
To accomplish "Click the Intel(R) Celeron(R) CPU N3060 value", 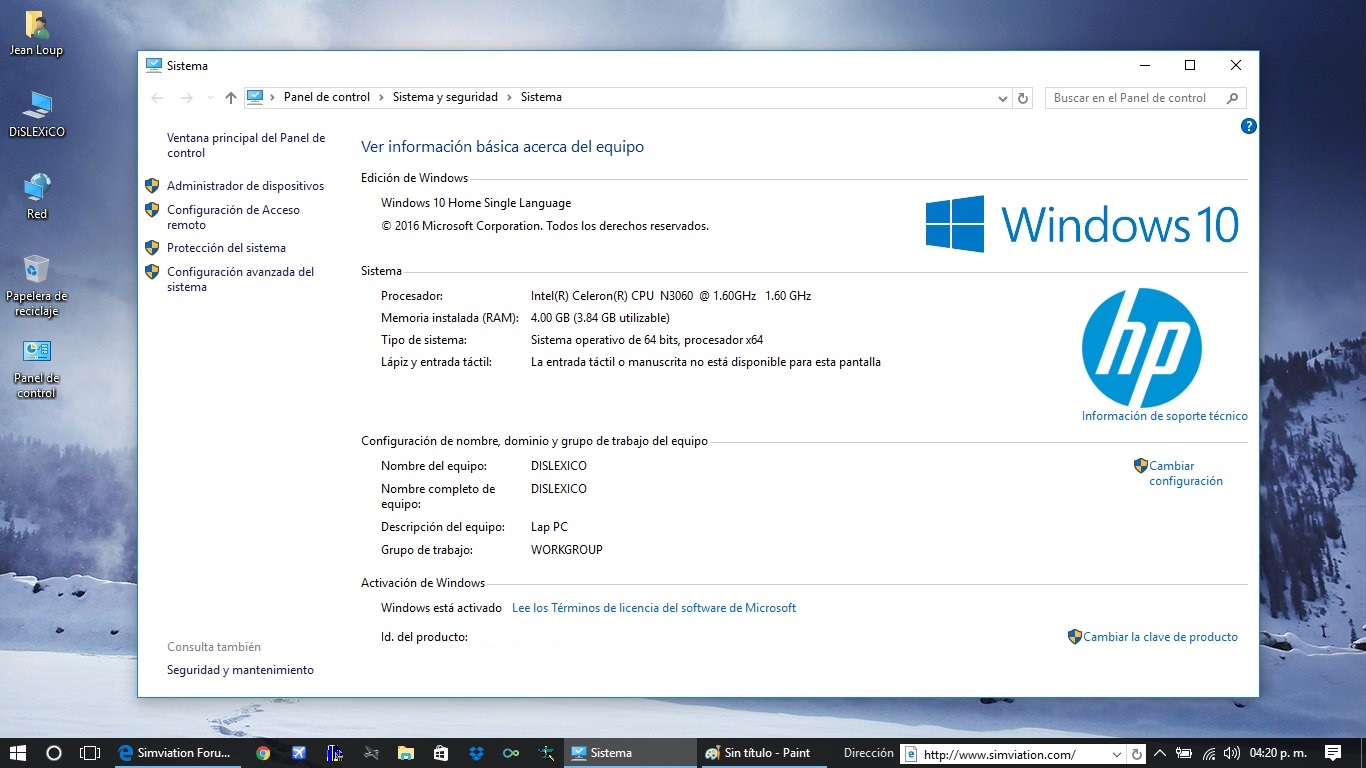I will (x=671, y=296).
